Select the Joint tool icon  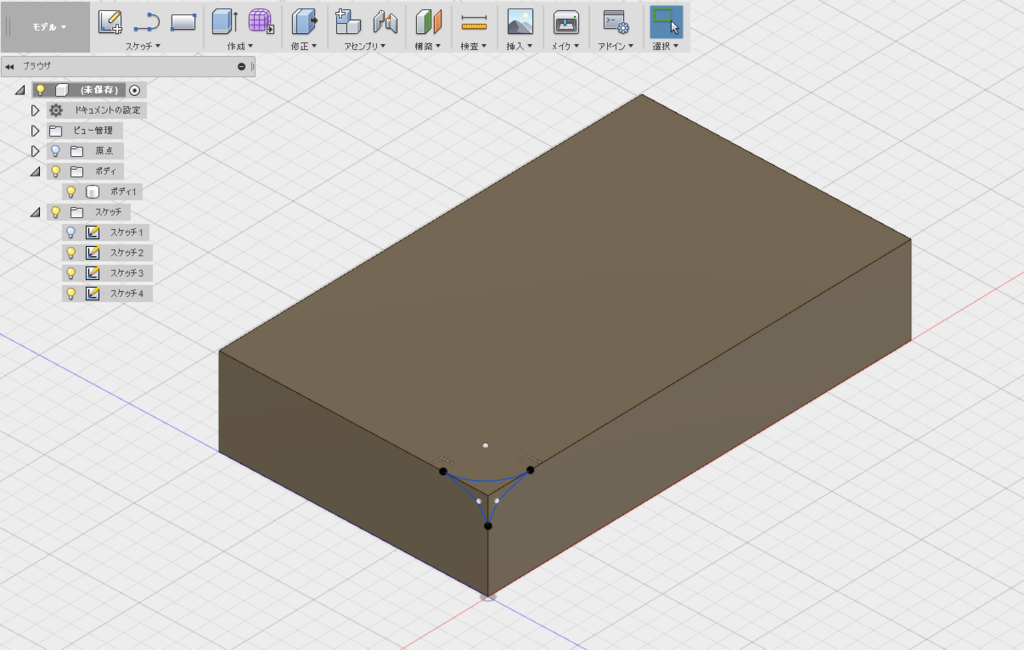click(x=385, y=22)
